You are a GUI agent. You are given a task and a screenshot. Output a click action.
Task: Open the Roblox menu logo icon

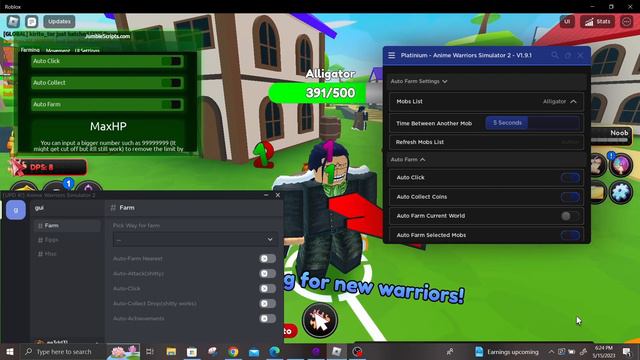click(x=13, y=21)
